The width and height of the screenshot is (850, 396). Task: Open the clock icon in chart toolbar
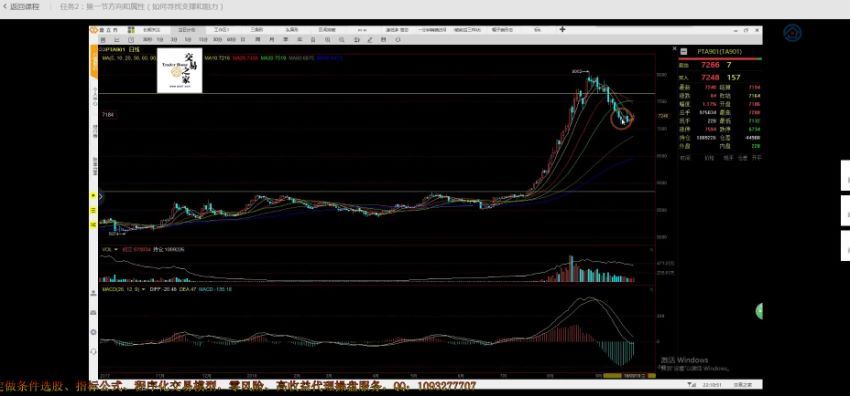[x=131, y=40]
